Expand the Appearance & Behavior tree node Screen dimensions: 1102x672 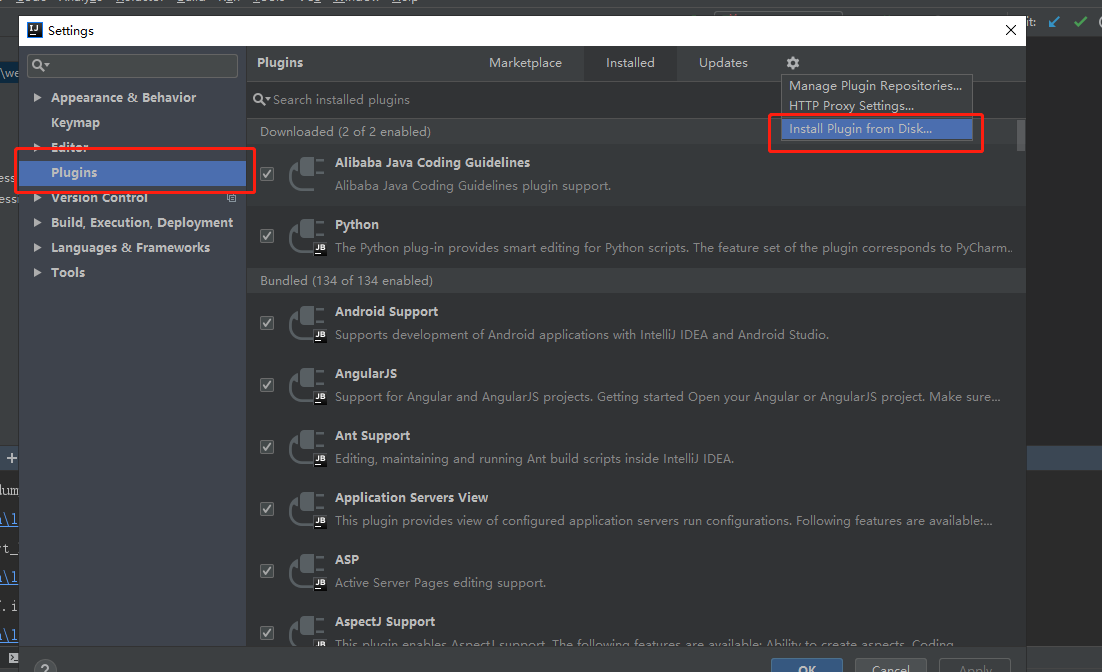coord(37,98)
